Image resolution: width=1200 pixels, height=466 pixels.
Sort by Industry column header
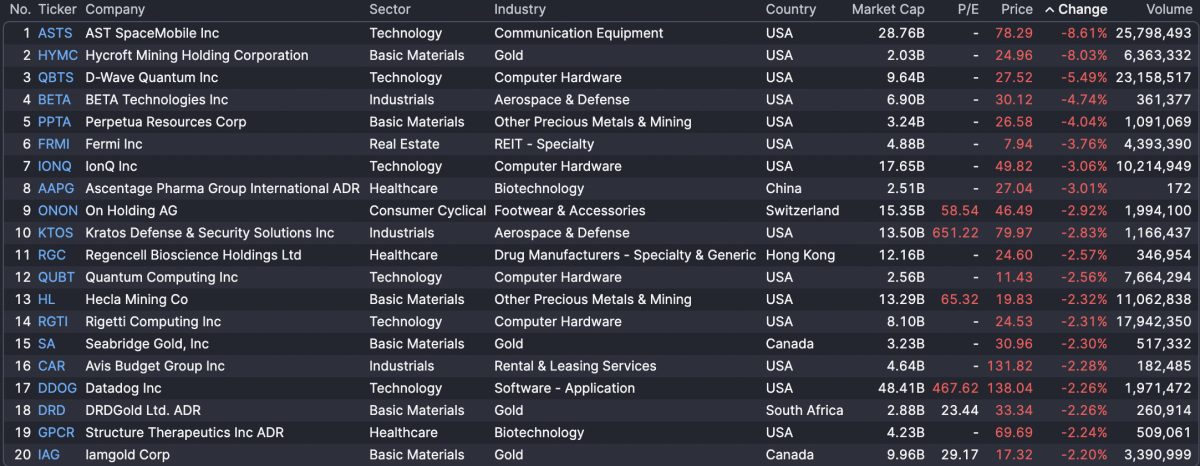(x=520, y=10)
